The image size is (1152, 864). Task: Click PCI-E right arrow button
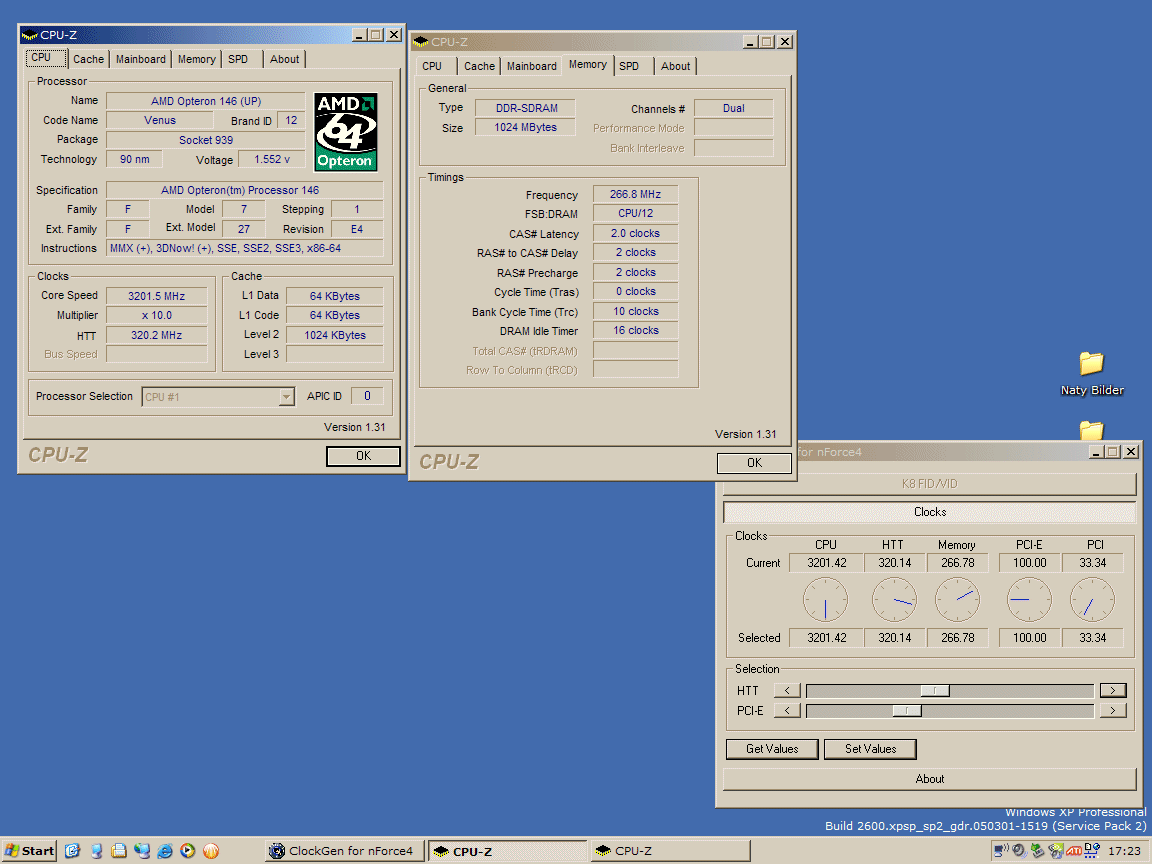tap(1113, 710)
